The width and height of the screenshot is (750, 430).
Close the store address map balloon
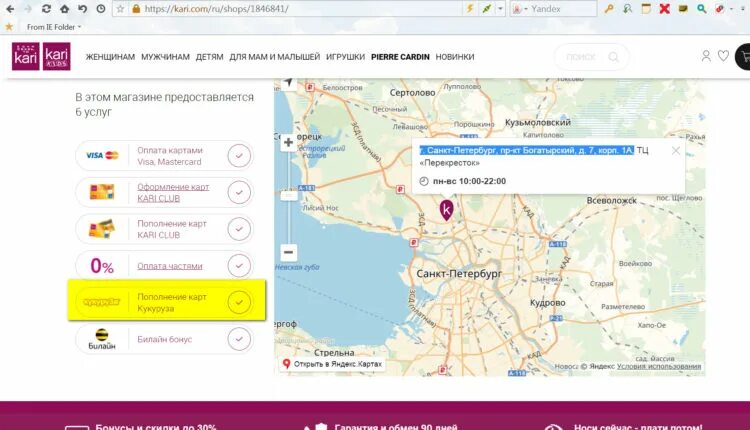[x=675, y=151]
